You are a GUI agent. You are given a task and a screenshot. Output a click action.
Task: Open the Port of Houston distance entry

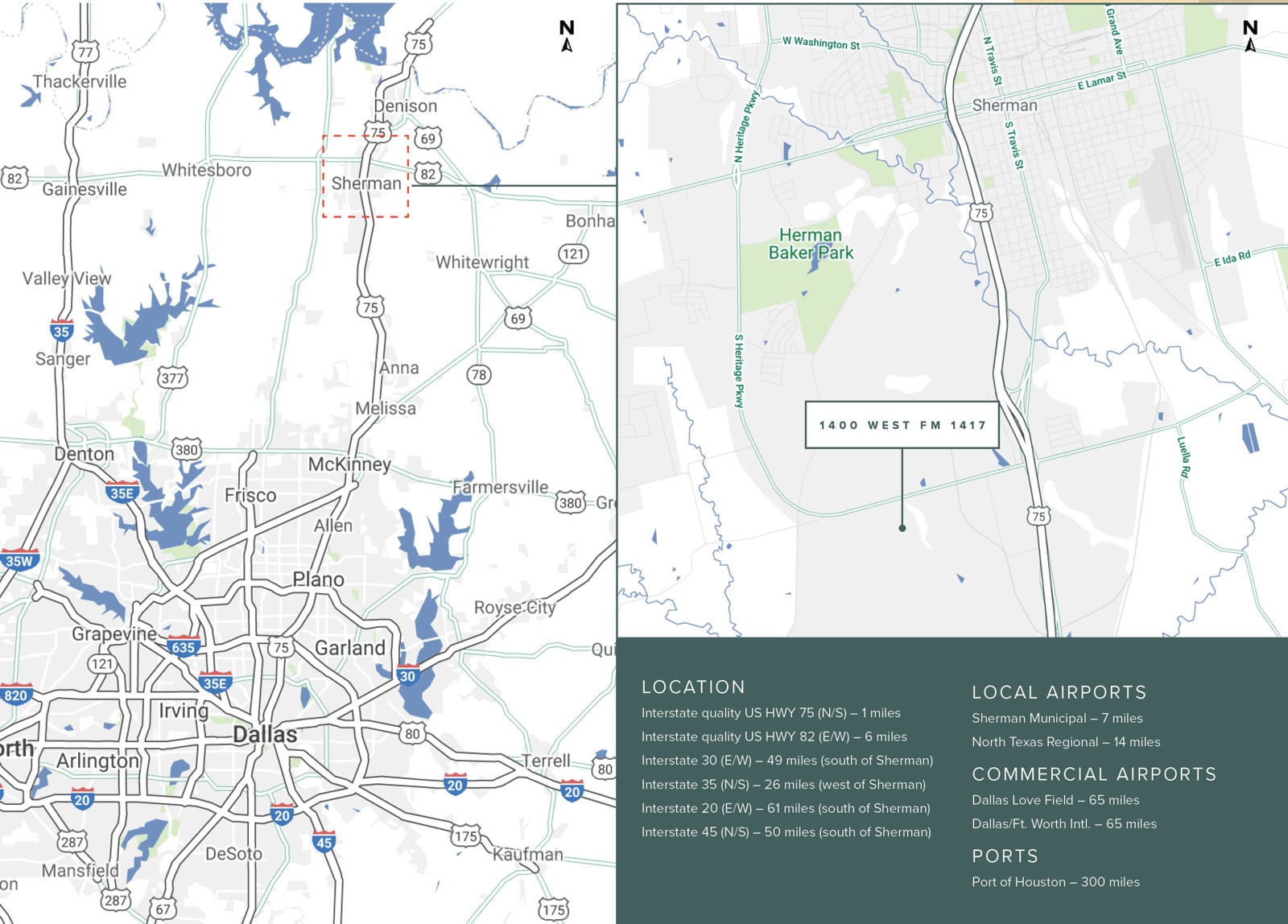(x=1055, y=881)
